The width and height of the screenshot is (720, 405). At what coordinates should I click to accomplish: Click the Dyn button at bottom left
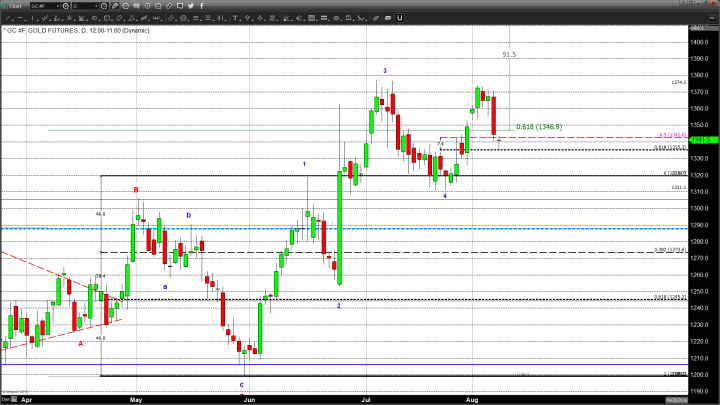7,400
